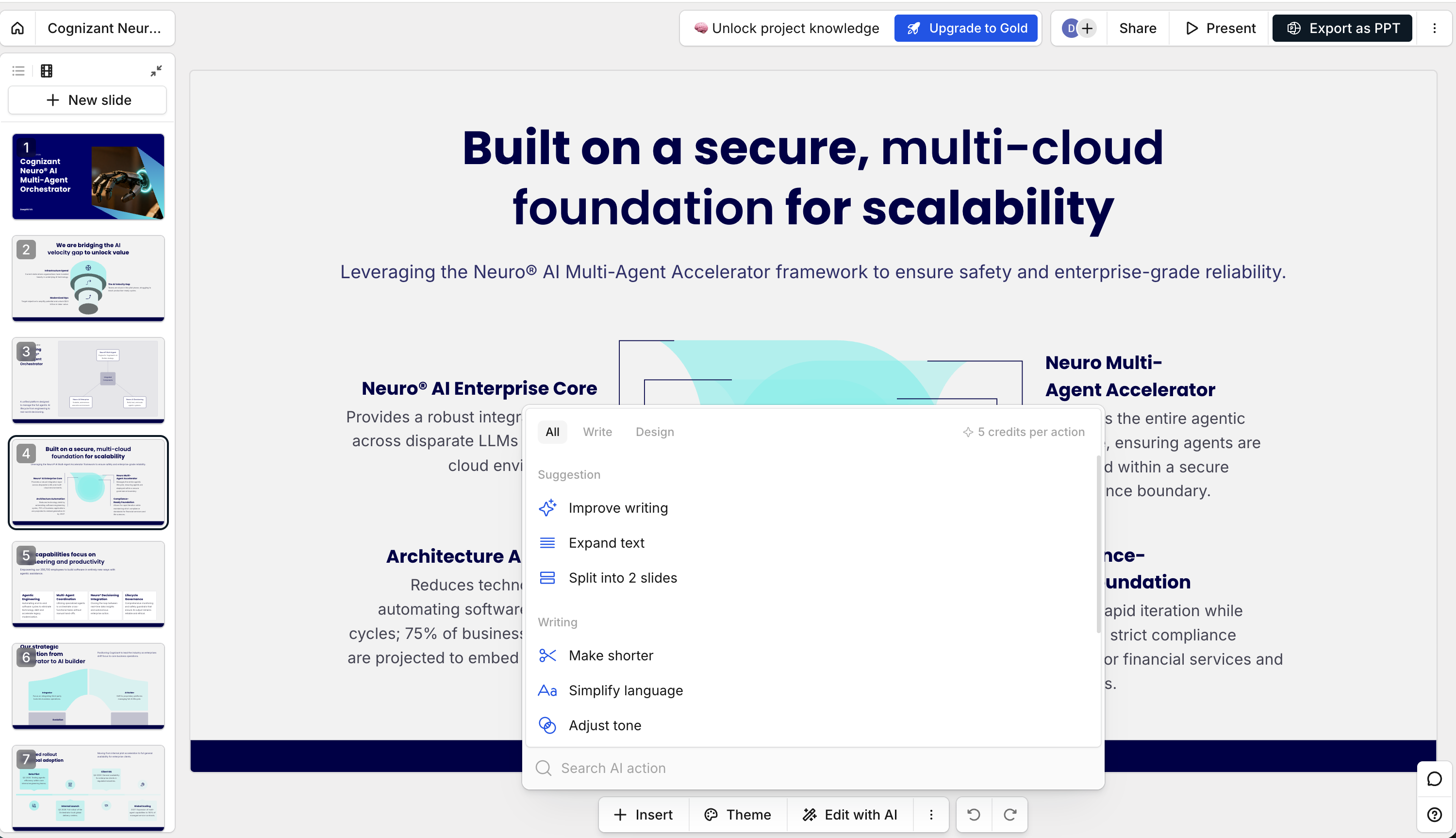Click Export as PPT

[x=1342, y=28]
